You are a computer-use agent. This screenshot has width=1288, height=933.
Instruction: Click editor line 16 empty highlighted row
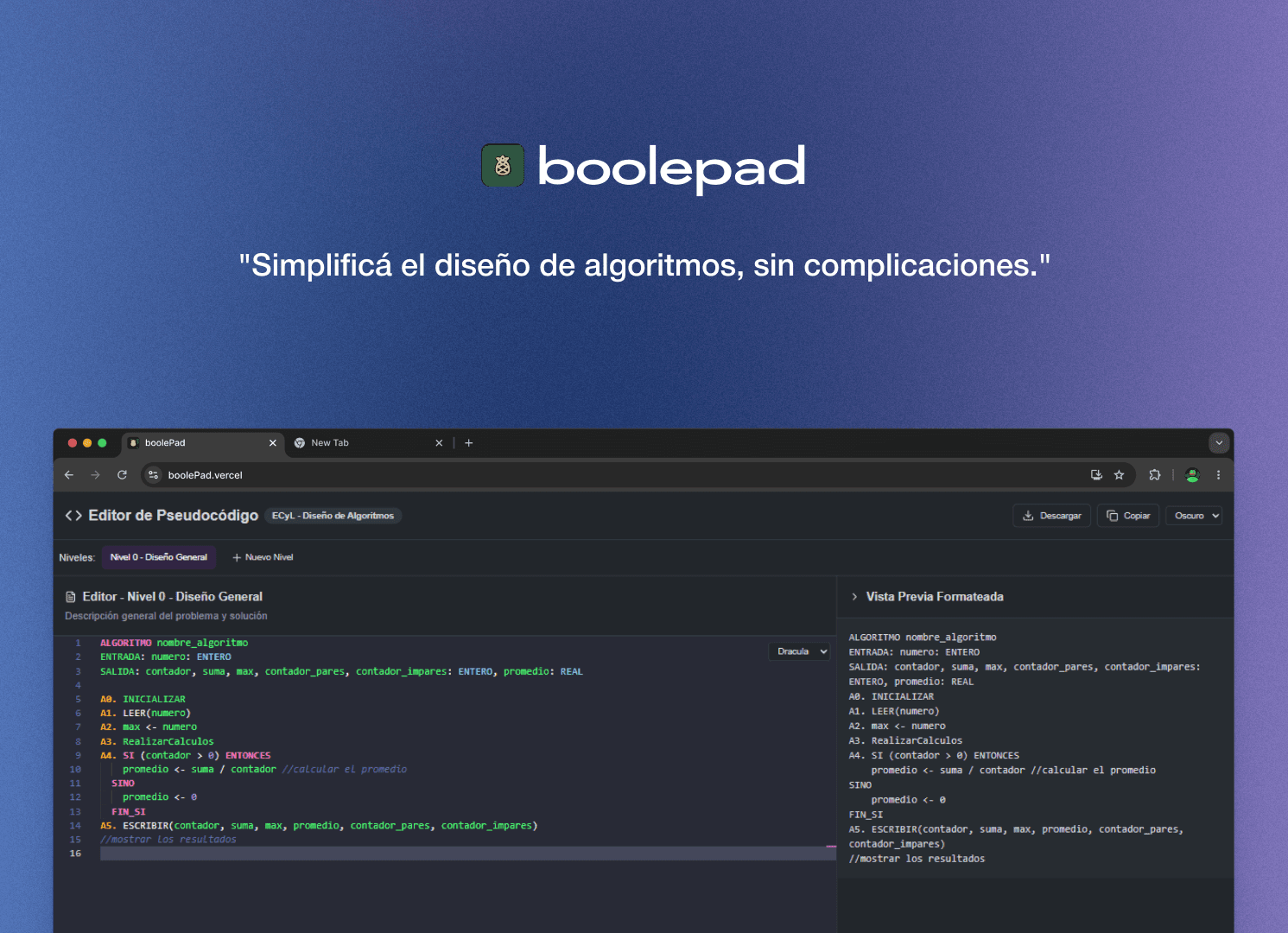(467, 854)
